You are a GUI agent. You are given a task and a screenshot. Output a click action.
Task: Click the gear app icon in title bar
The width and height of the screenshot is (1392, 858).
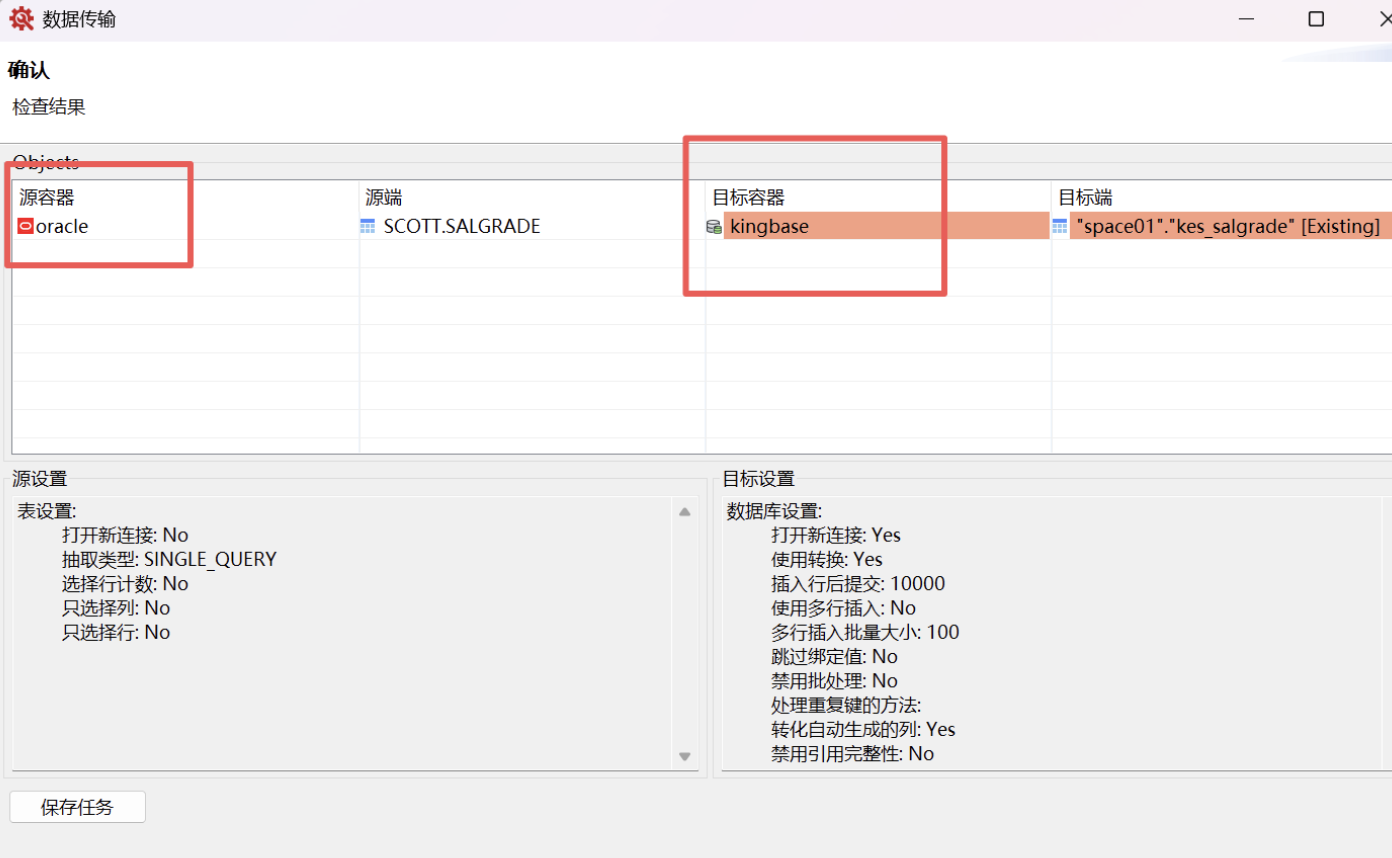[21, 19]
